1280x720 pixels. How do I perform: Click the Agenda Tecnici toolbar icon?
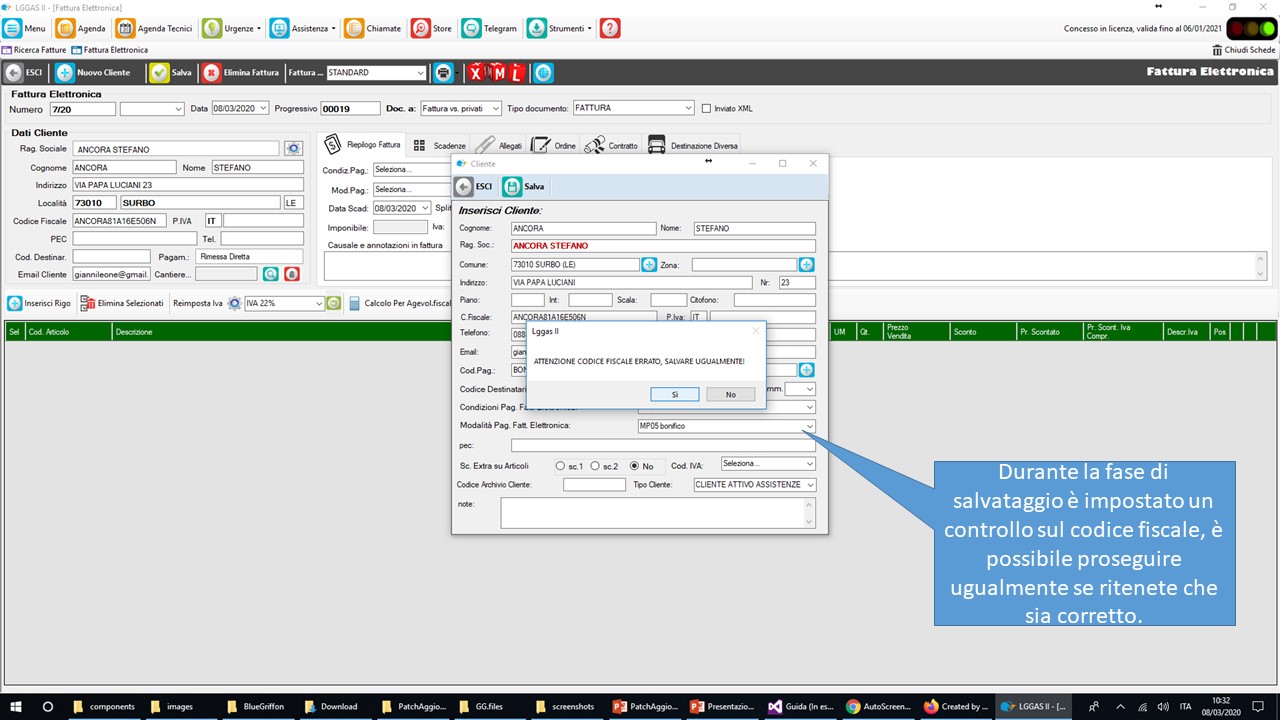[126, 29]
